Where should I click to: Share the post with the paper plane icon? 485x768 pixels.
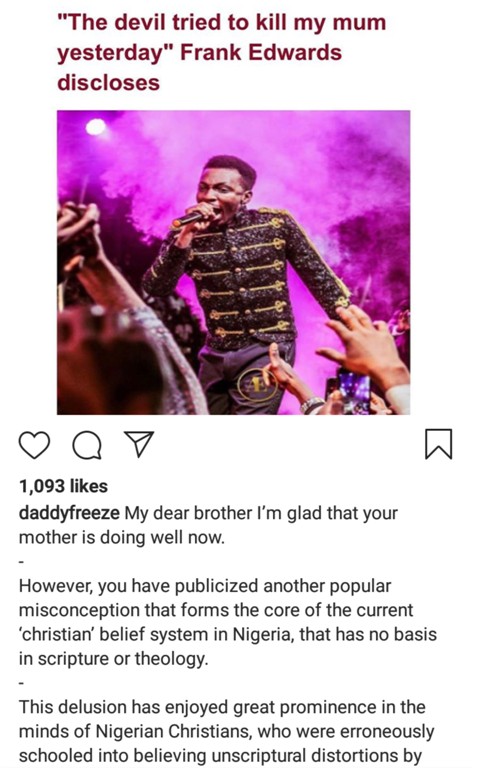pyautogui.click(x=139, y=444)
